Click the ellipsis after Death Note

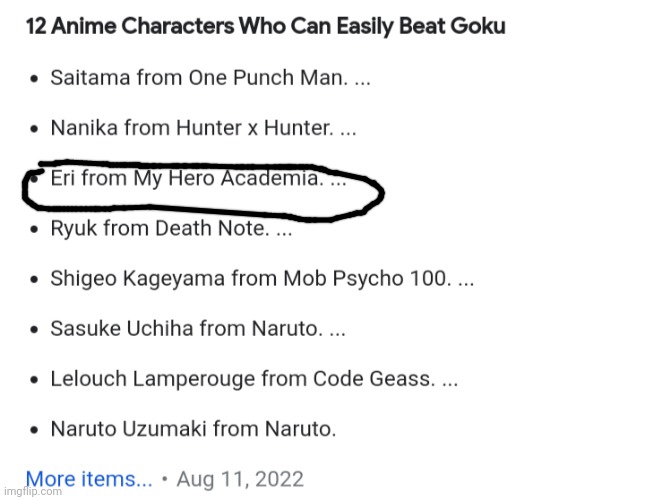[x=284, y=234]
